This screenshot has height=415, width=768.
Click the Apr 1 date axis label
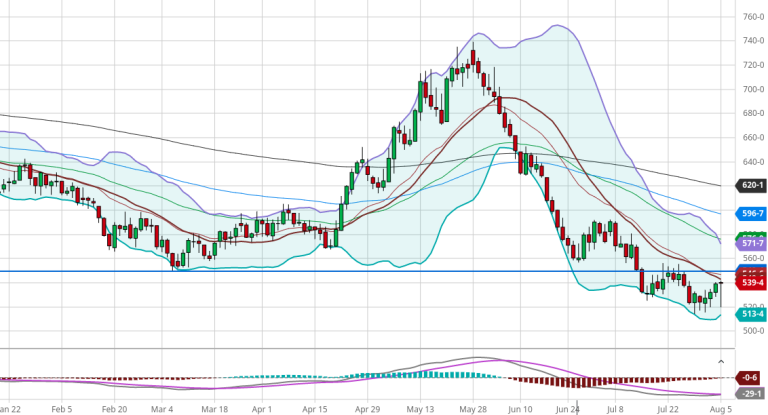[262, 409]
